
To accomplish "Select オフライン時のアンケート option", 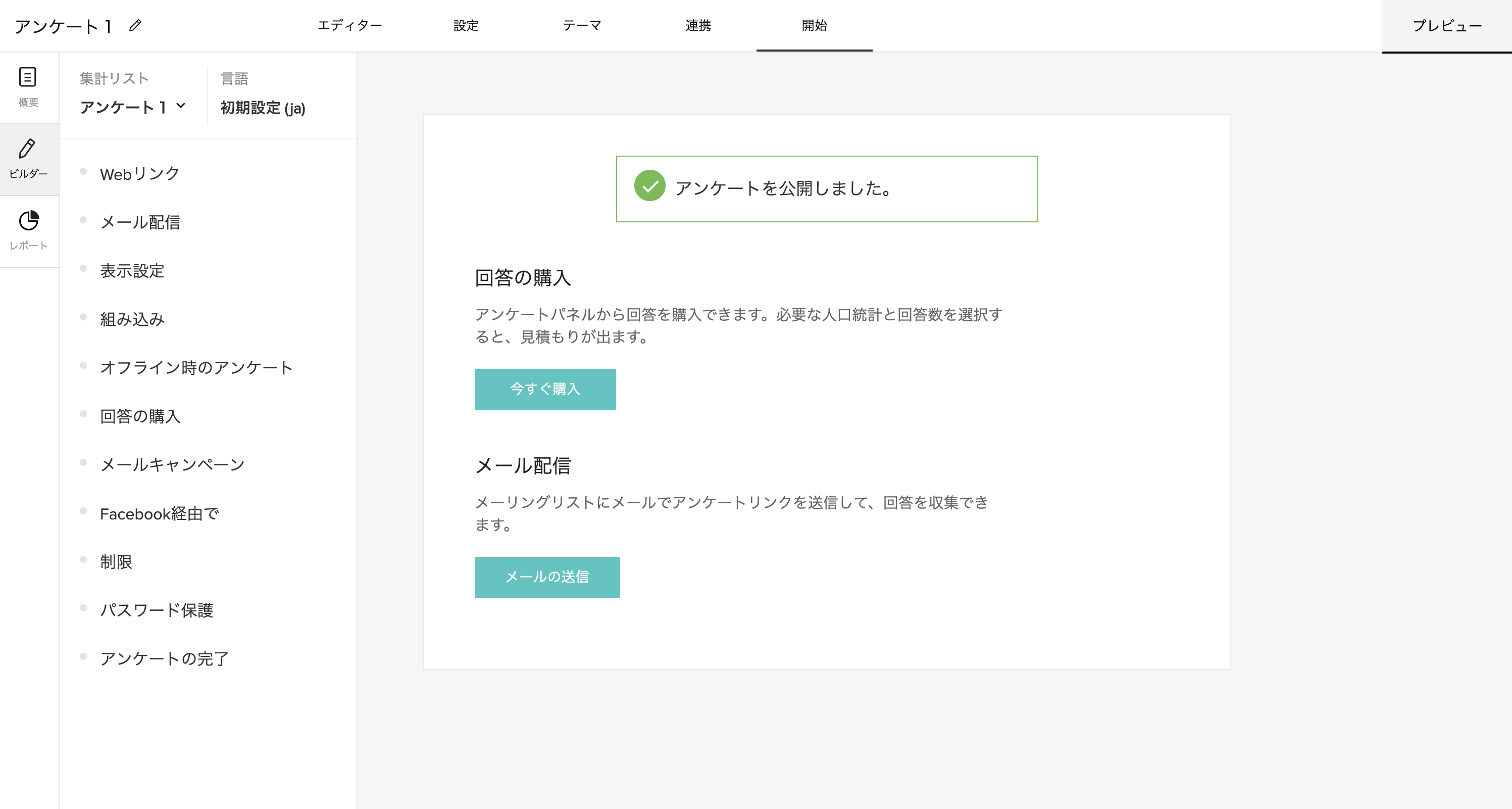I will [196, 367].
